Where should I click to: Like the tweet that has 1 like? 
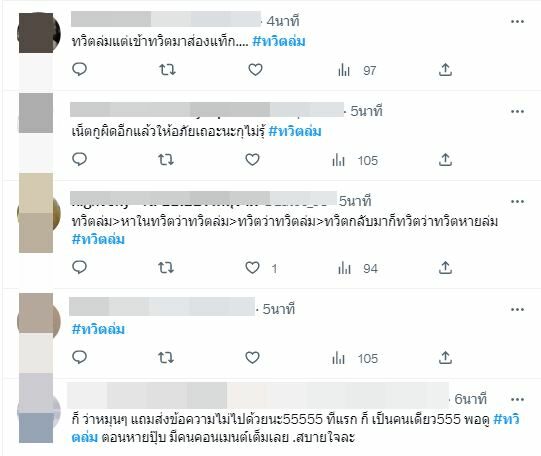coord(252,268)
